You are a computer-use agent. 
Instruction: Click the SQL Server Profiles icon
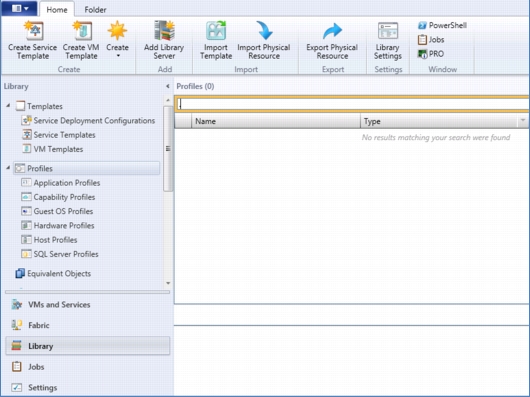(26, 254)
